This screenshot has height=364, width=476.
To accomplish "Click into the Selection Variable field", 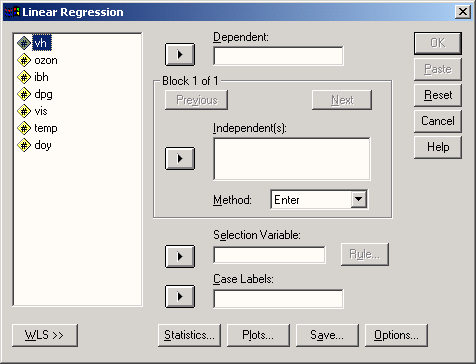I will 269,255.
